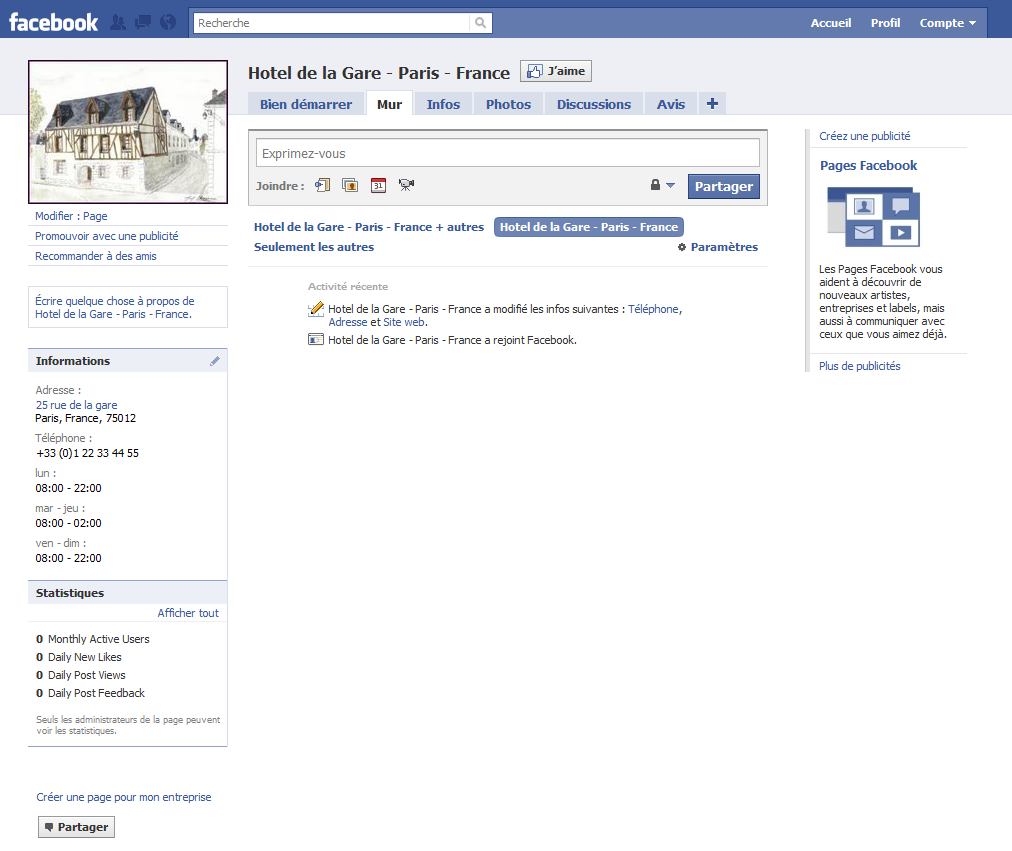Click Adresse link in recent activity

point(348,322)
